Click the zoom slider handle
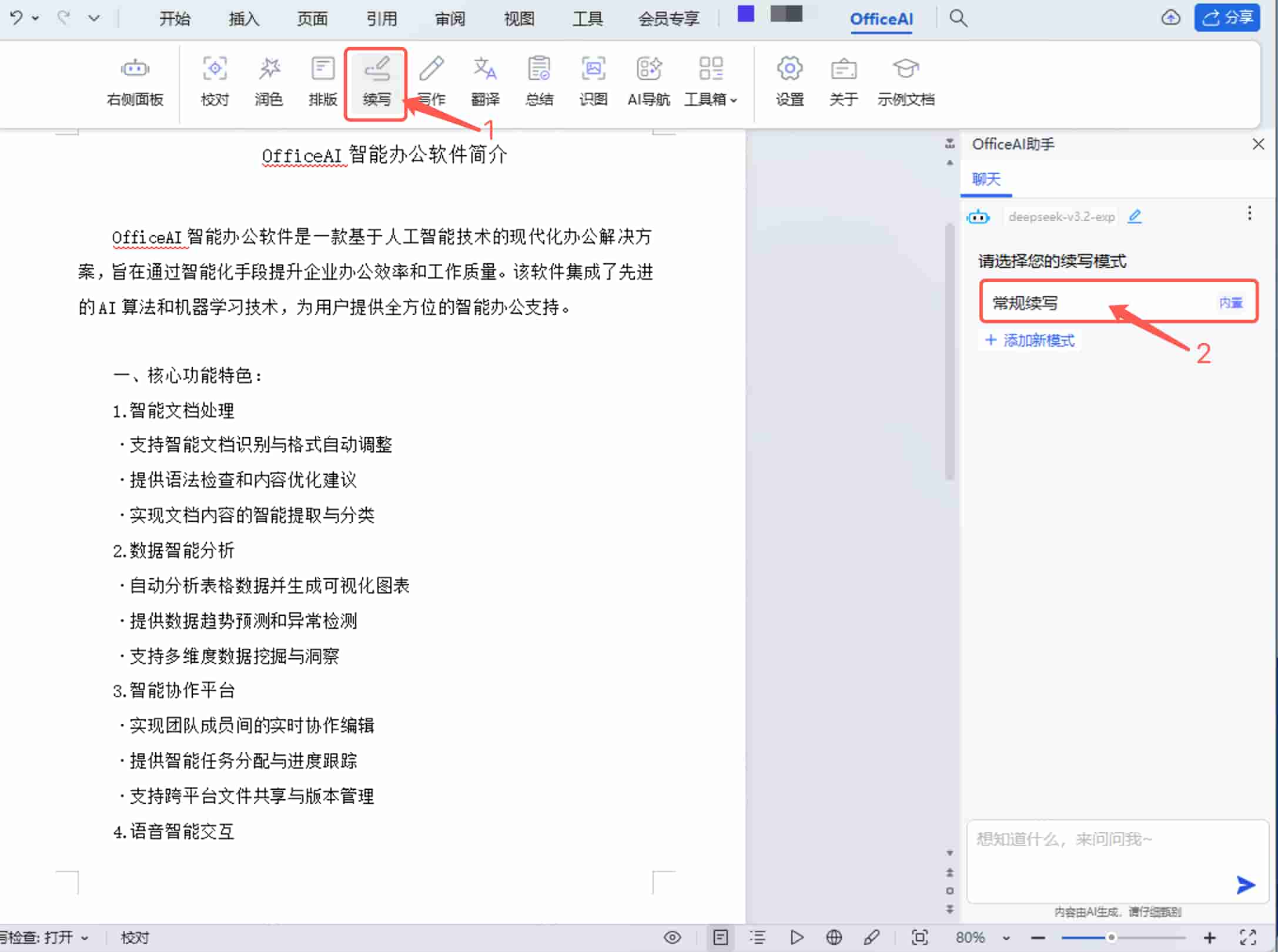This screenshot has height=952, width=1278. 1111,937
